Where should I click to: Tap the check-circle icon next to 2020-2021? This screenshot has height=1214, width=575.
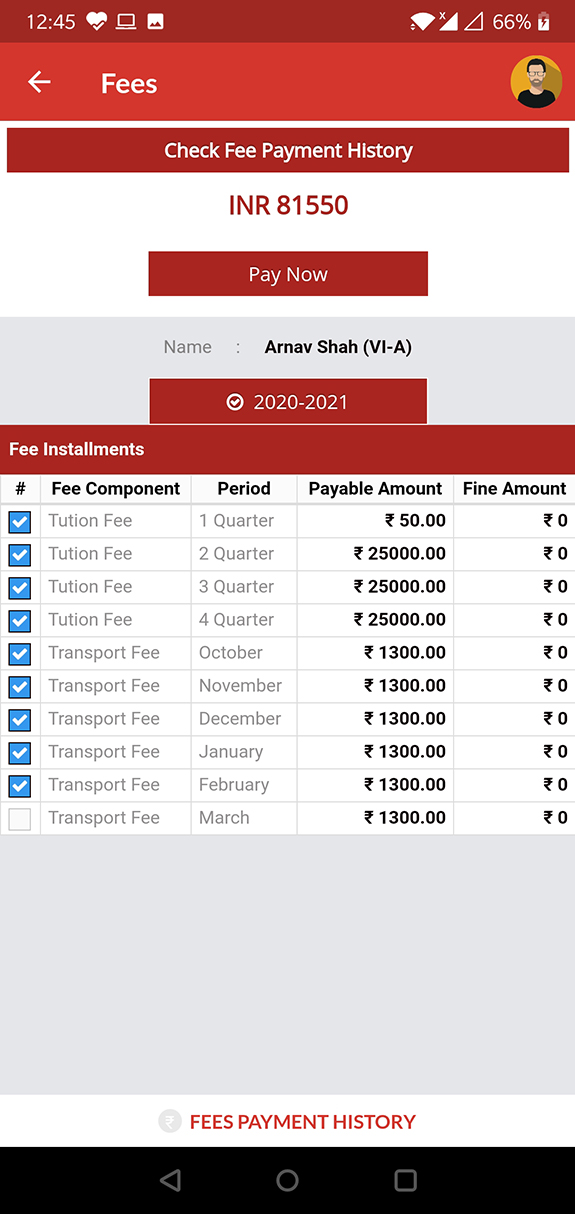click(x=235, y=402)
